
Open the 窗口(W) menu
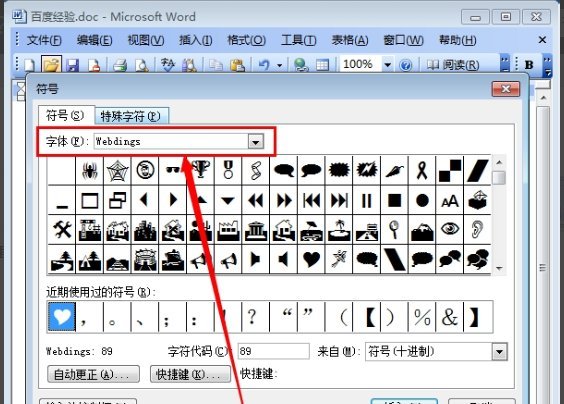pos(403,40)
